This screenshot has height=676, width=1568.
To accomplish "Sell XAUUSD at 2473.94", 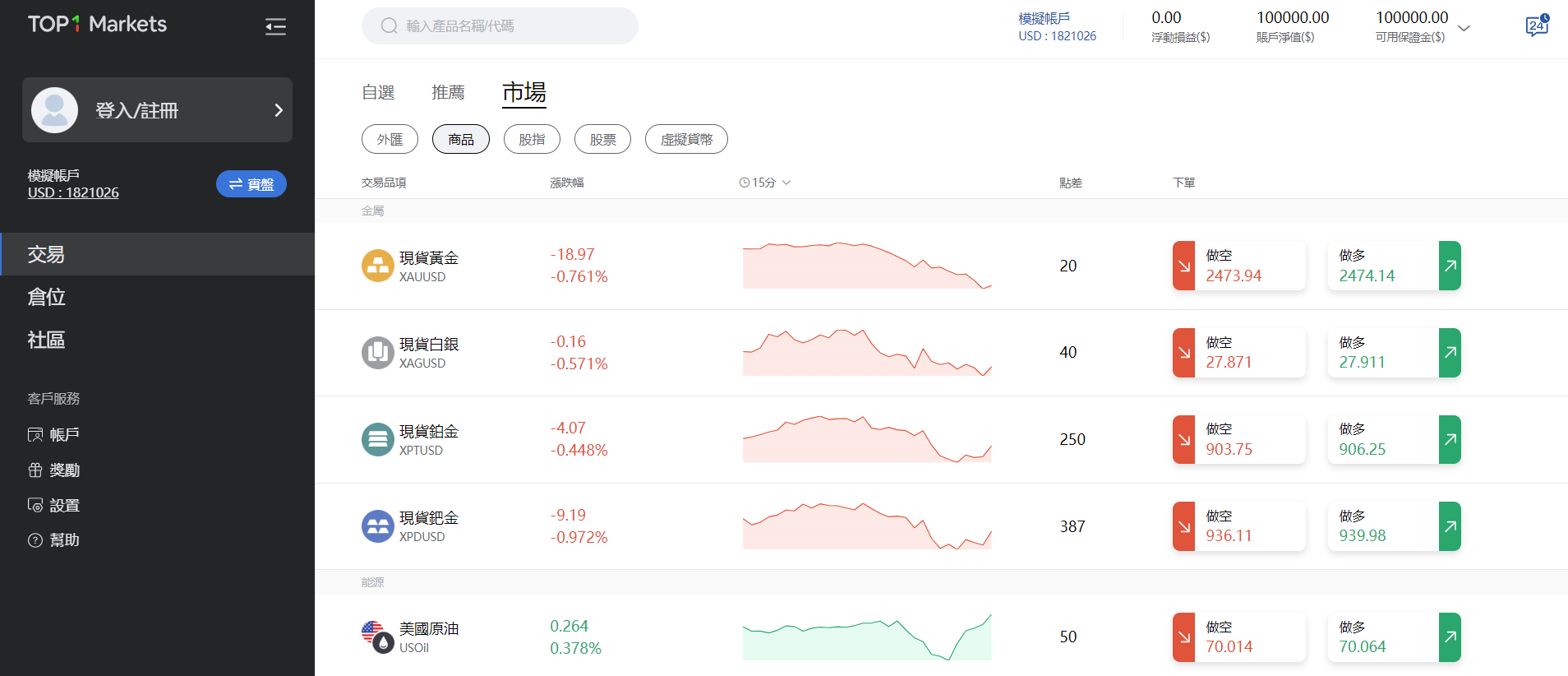I will [1239, 266].
